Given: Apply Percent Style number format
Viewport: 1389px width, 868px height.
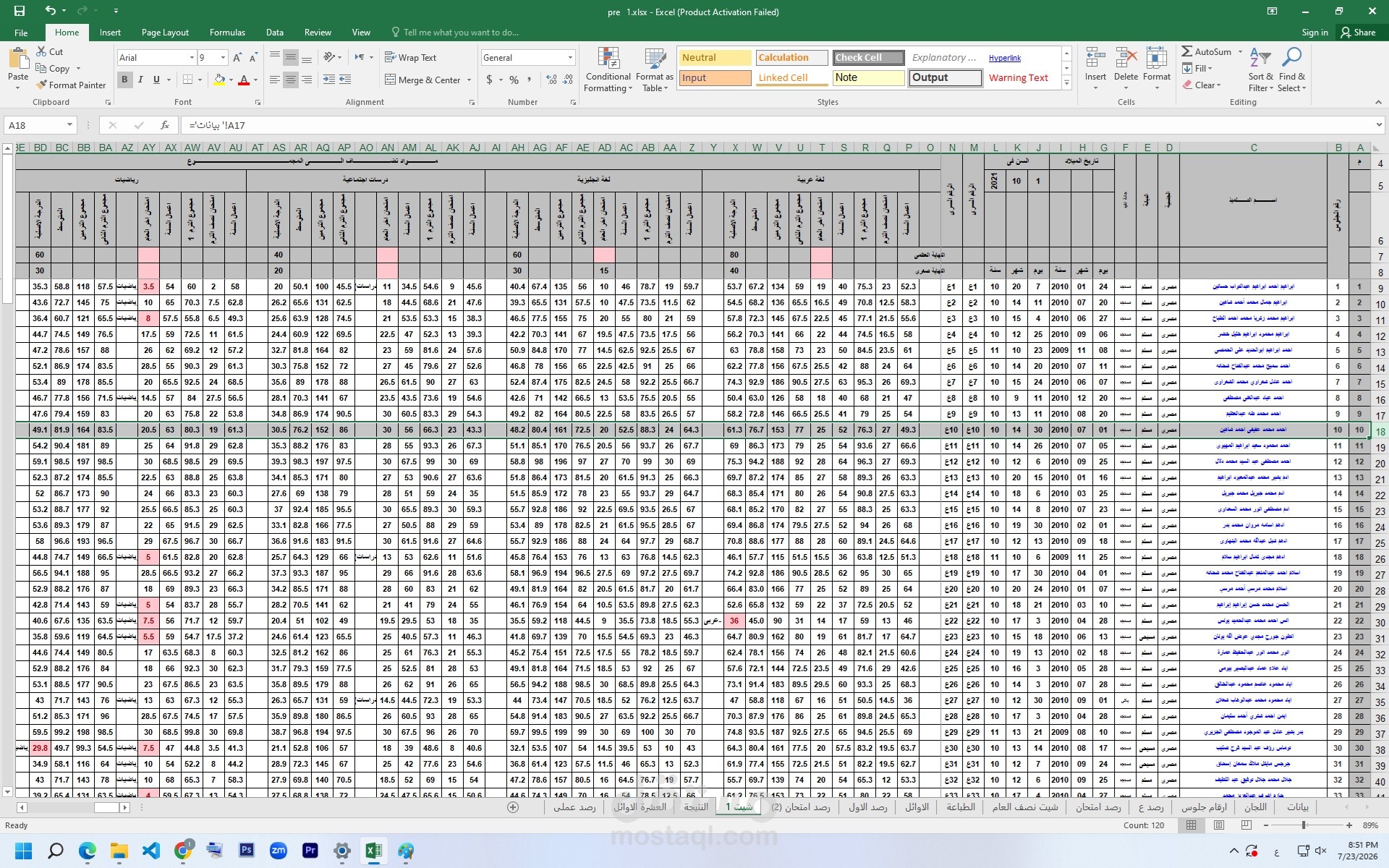Looking at the screenshot, I should point(514,80).
